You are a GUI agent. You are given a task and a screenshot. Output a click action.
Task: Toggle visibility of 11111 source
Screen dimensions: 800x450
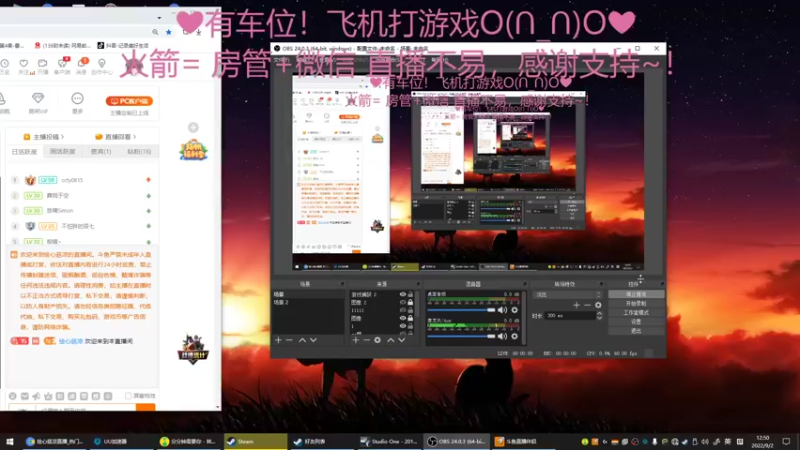click(x=403, y=310)
